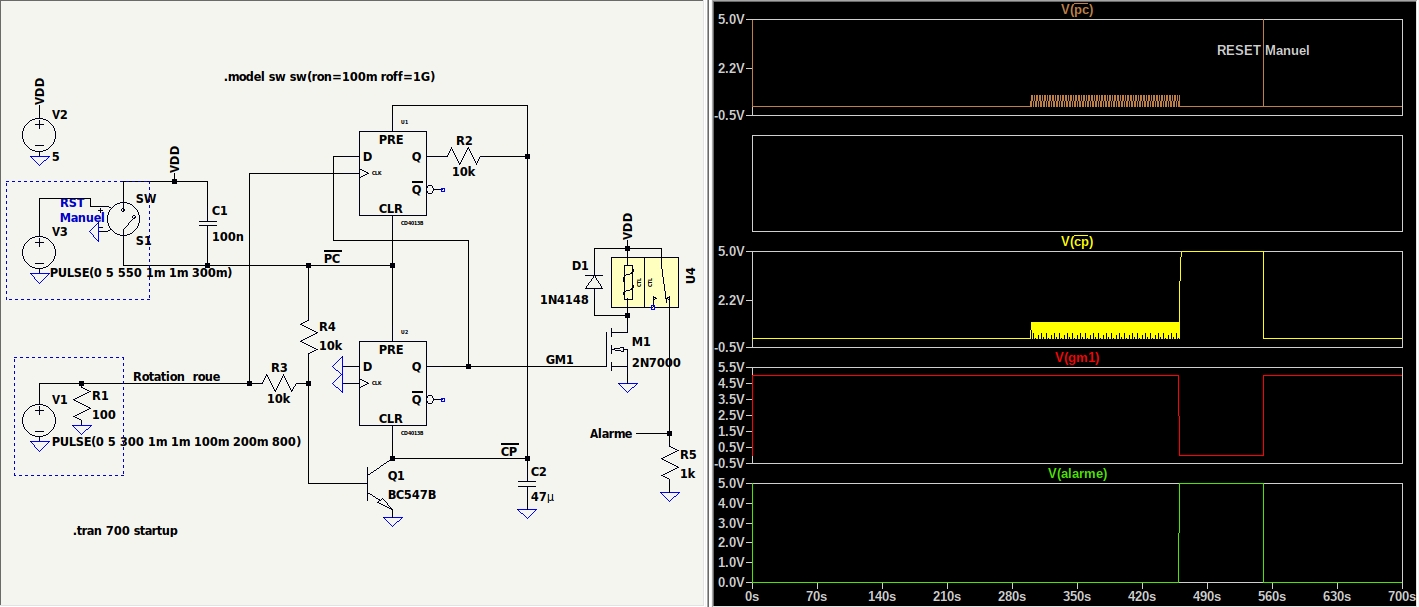Viewport: 1419px width, 607px height.
Task: Select capacitor C1 symbol
Action: tap(206, 224)
